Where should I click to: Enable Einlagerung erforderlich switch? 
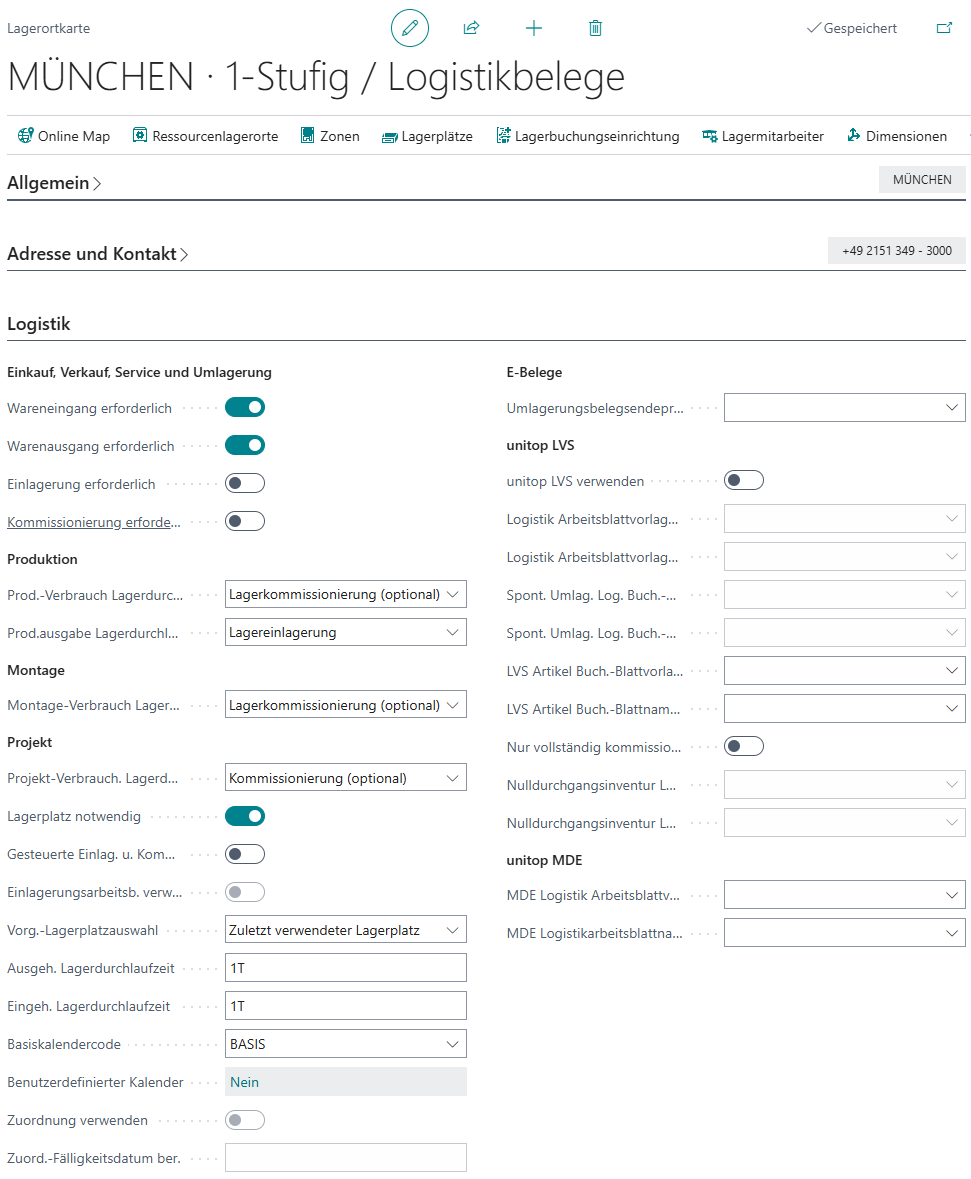pyautogui.click(x=245, y=484)
